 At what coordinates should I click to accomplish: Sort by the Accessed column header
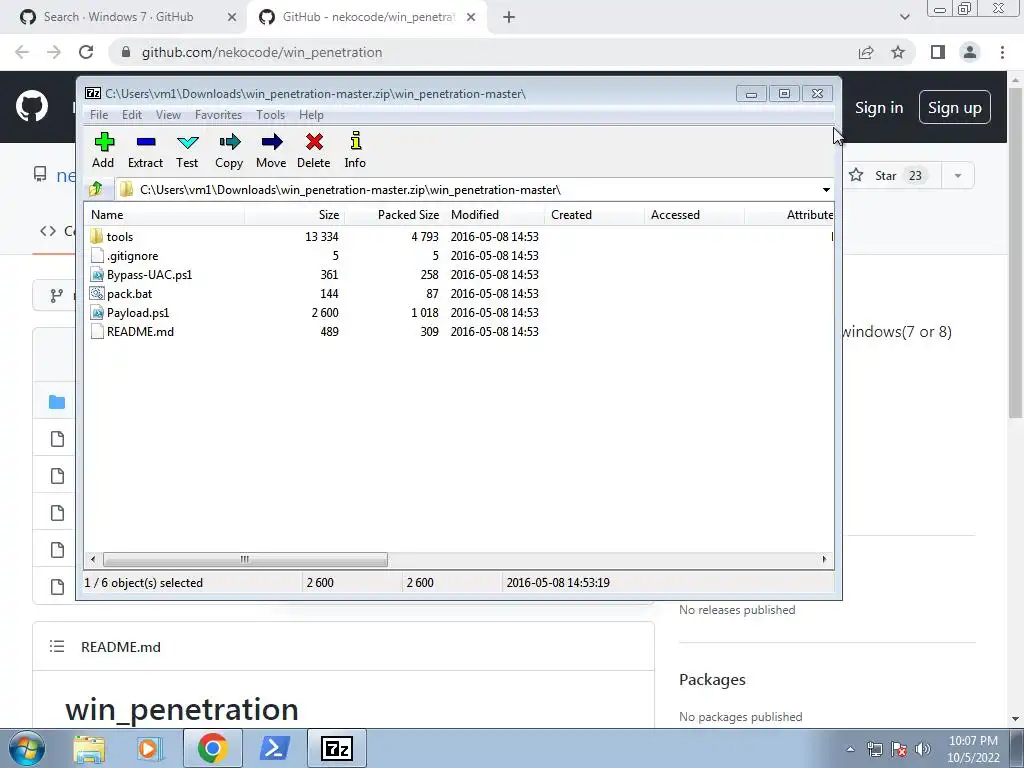click(694, 215)
